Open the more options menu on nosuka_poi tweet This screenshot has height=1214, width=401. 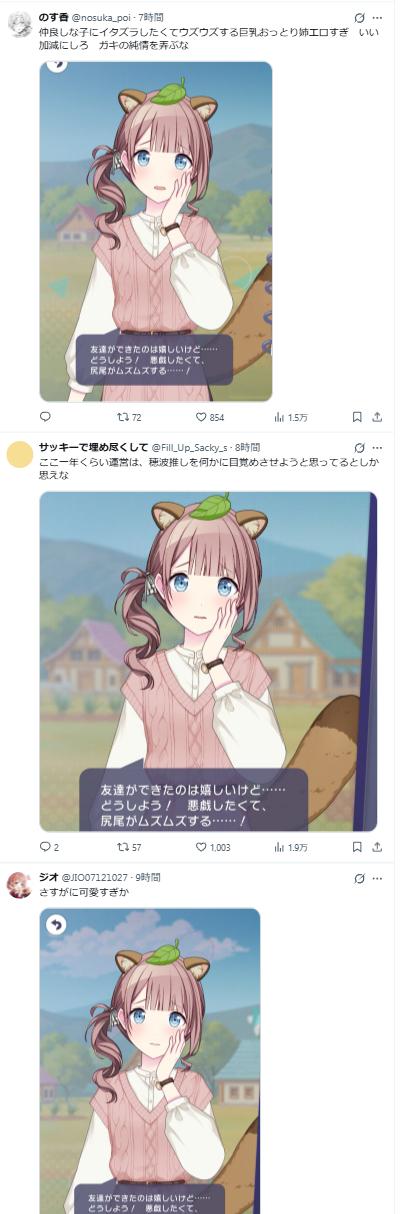tap(377, 18)
